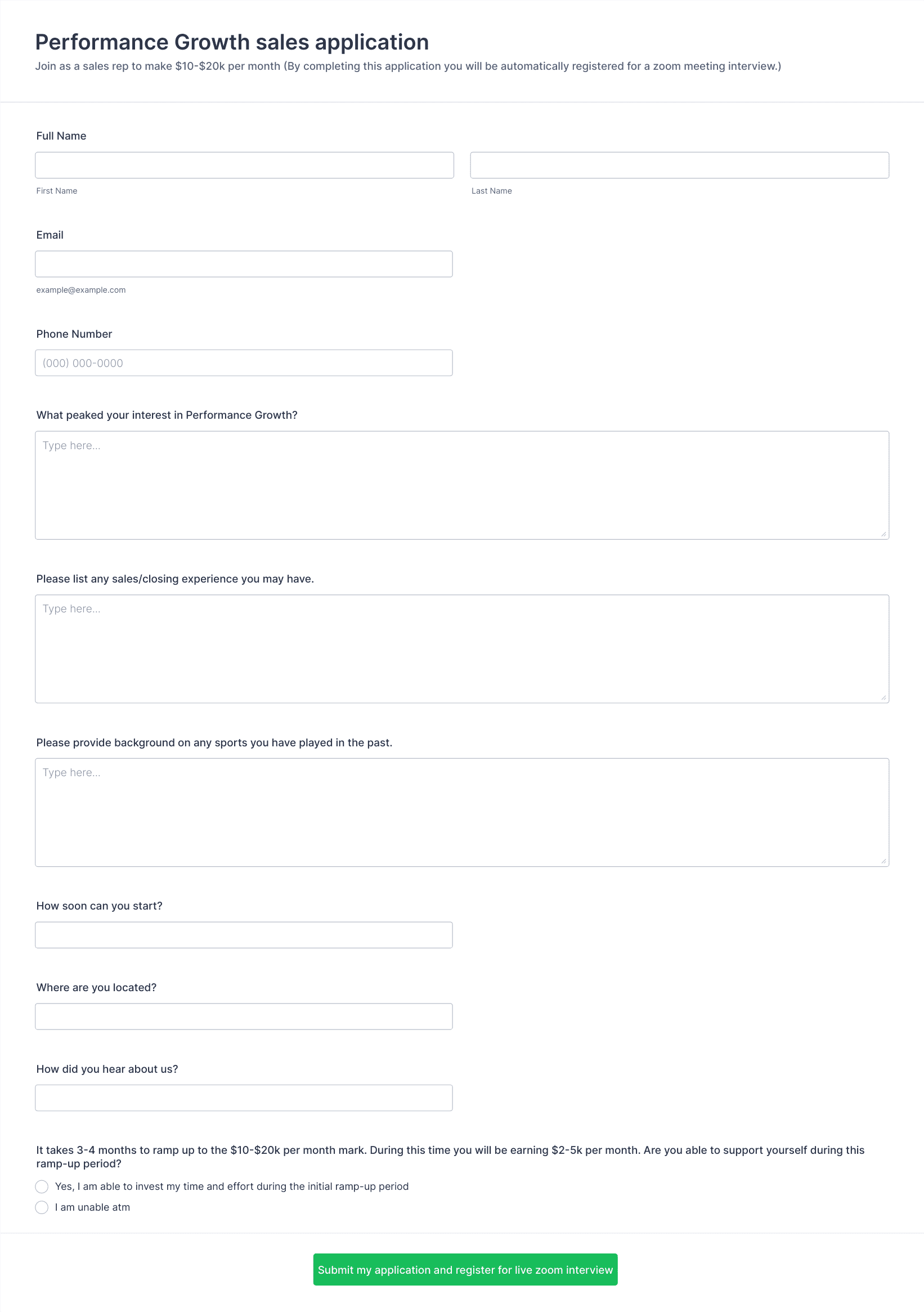The width and height of the screenshot is (924, 1312).
Task: Click the resize handle of sports background text area
Action: coord(883,861)
